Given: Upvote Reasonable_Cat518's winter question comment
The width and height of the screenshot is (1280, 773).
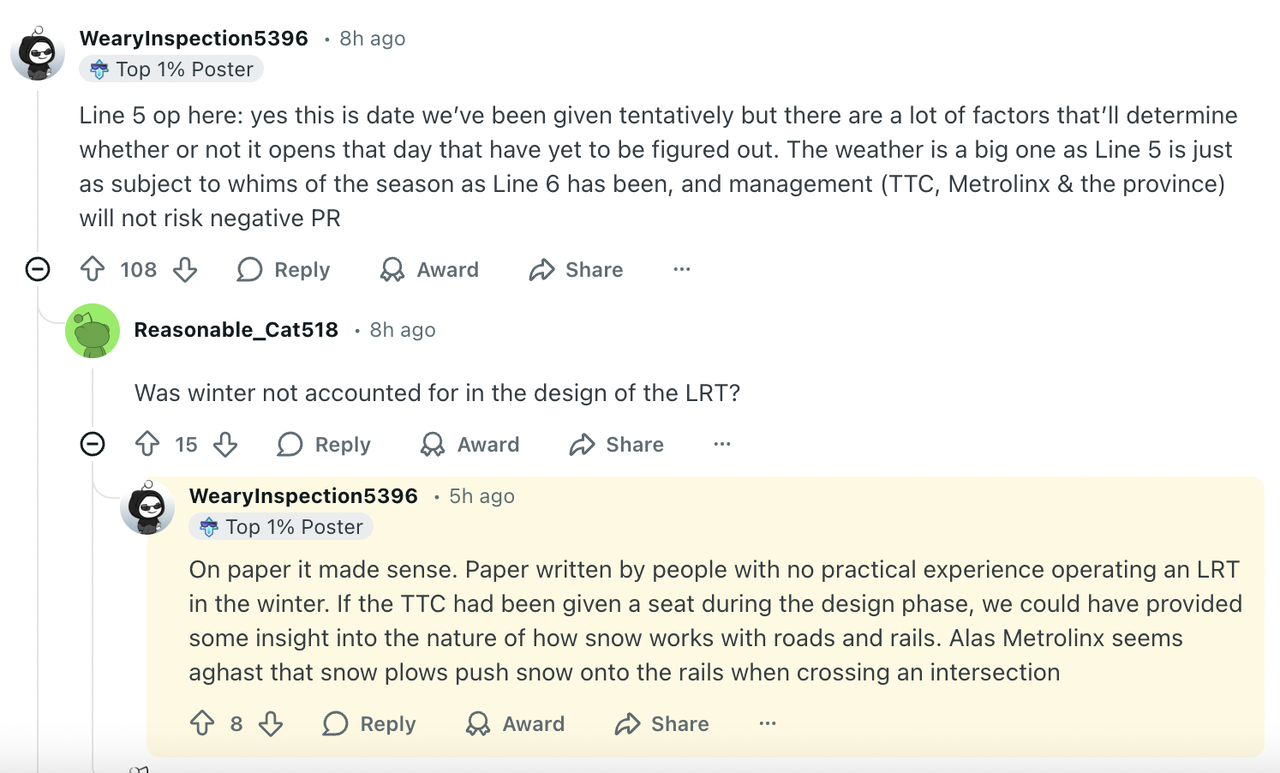Looking at the screenshot, I should pos(147,444).
